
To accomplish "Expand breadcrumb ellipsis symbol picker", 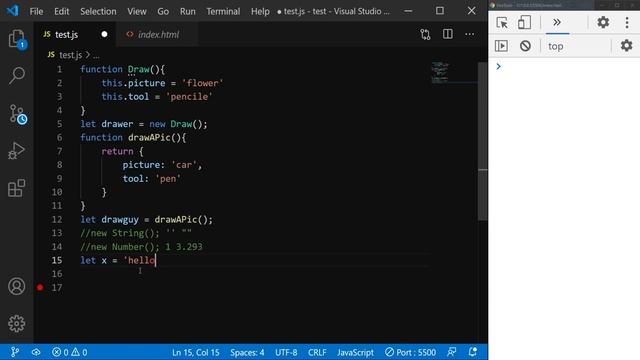I will coord(96,55).
